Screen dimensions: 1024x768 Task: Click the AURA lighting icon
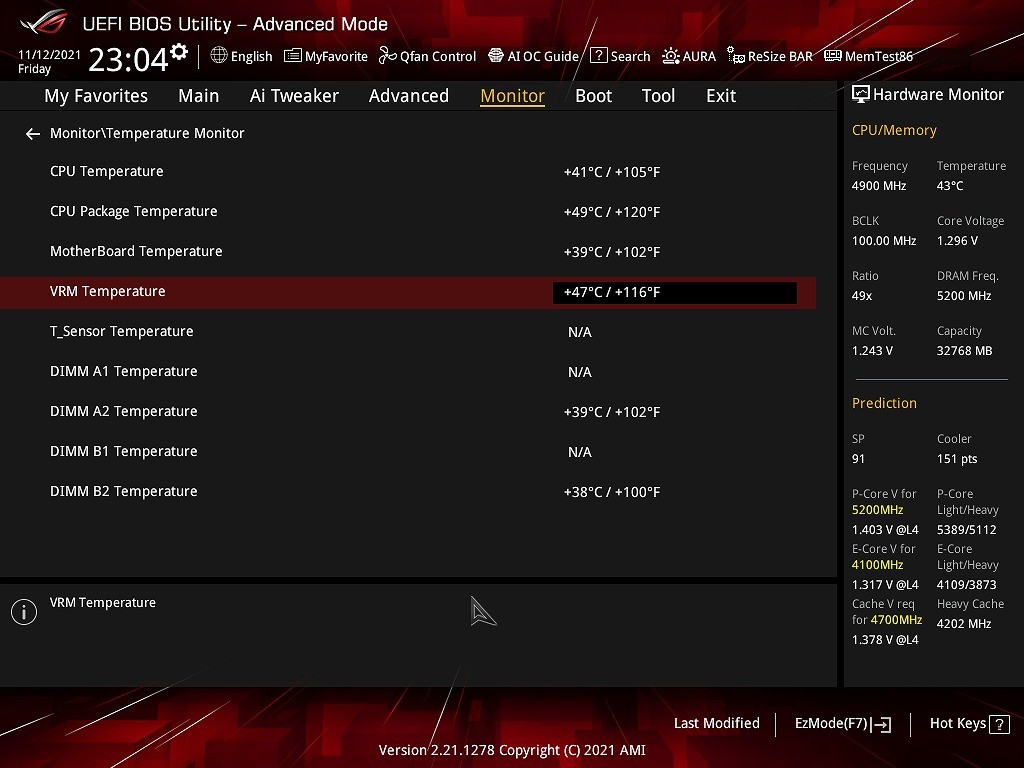coord(670,56)
